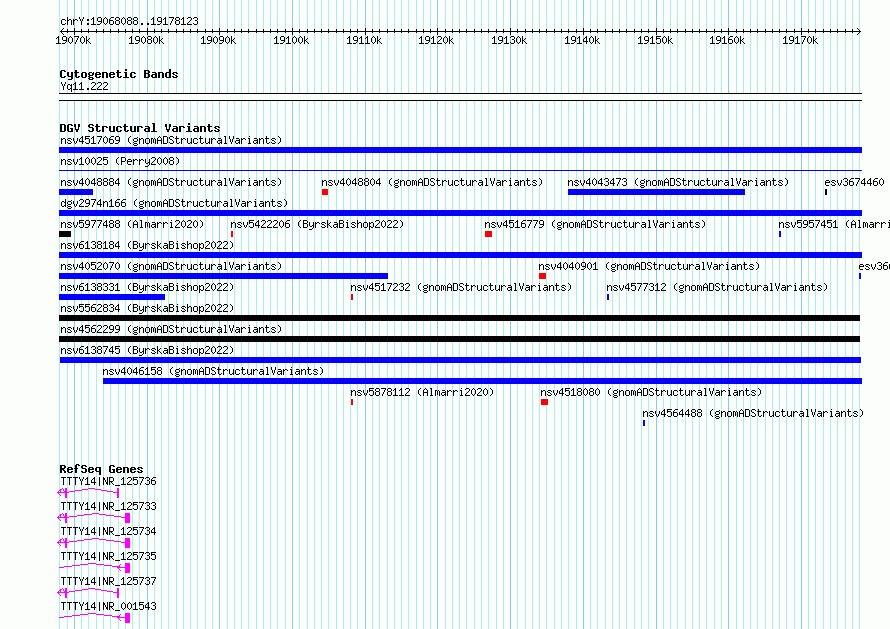The width and height of the screenshot is (890, 629).
Task: Select the nsv4577312 variant label
Action: 717,287
